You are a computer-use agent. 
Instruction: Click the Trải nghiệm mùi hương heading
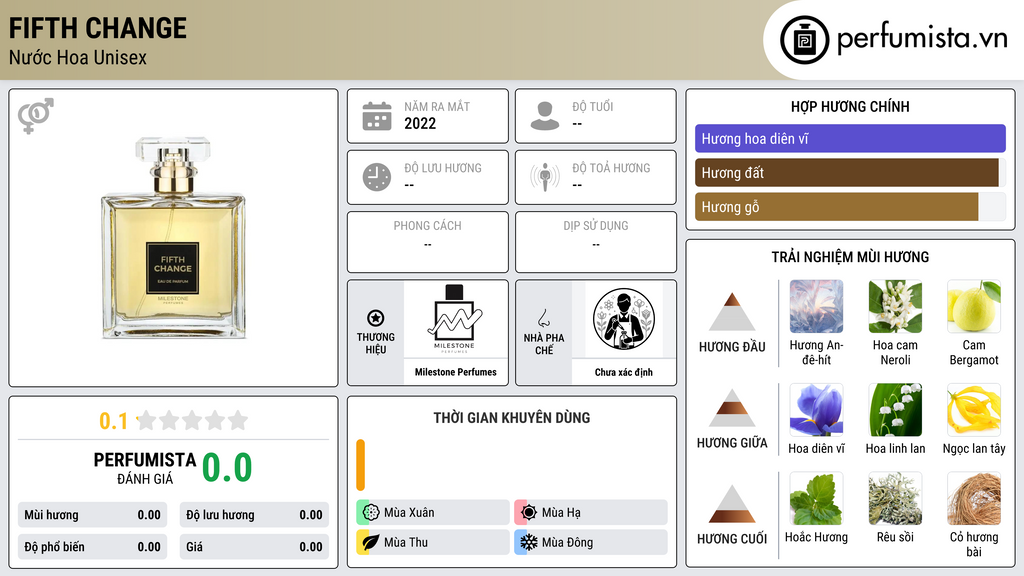click(x=850, y=257)
